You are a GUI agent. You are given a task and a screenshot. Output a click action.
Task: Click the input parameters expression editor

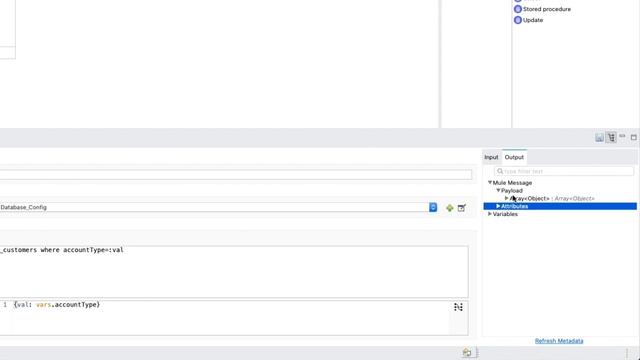point(231,318)
